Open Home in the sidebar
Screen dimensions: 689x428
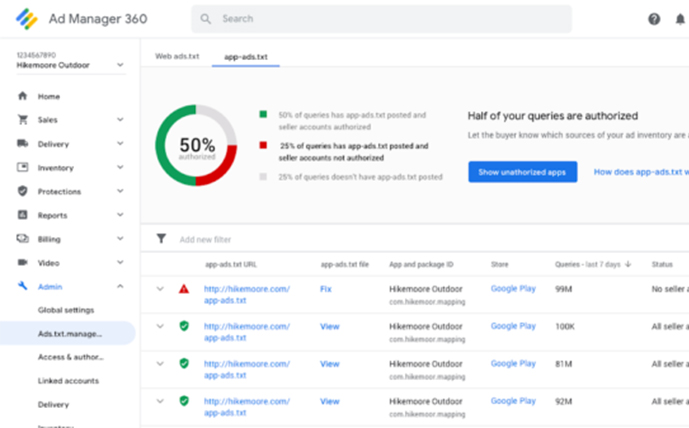[49, 96]
